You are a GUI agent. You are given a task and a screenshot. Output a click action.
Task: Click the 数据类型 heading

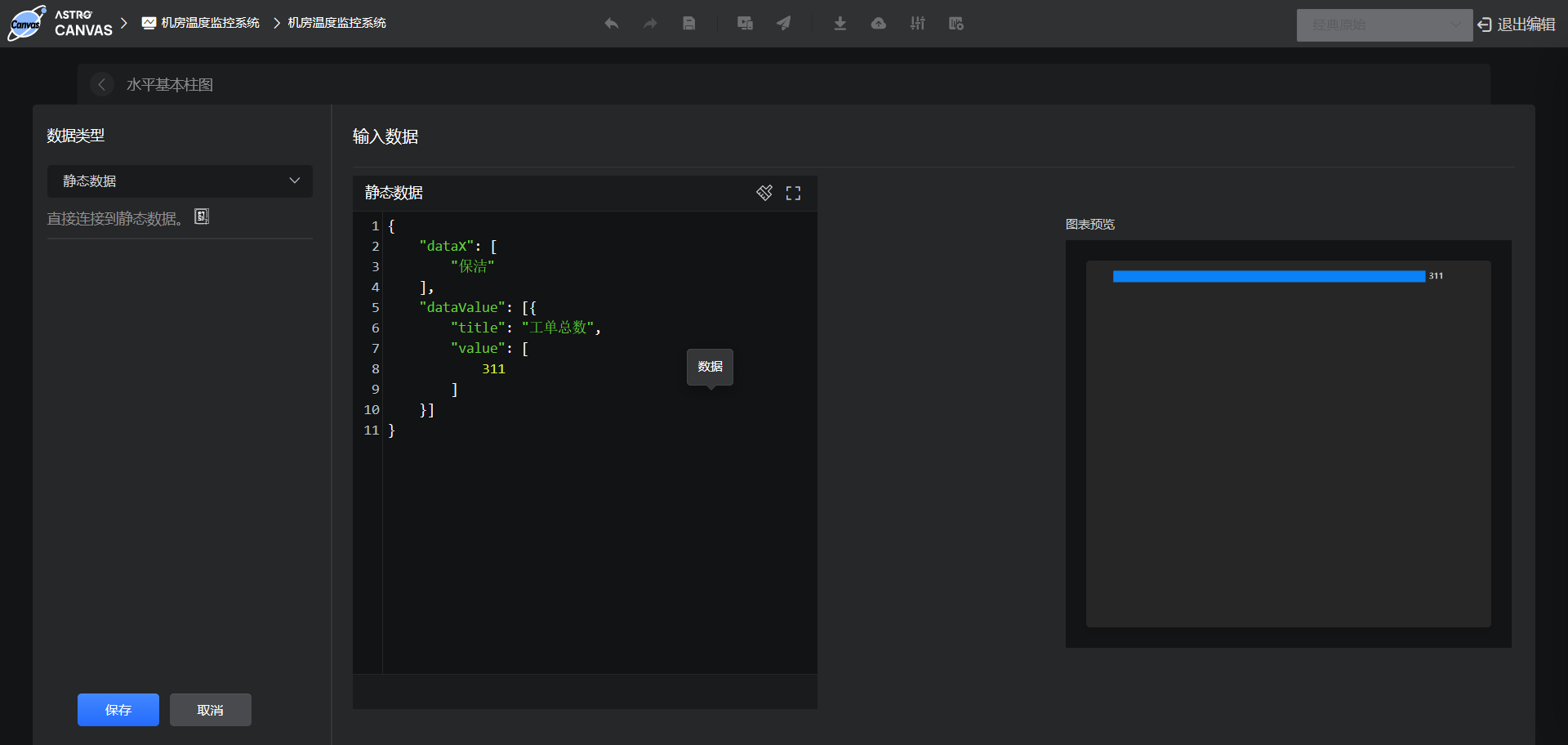76,136
